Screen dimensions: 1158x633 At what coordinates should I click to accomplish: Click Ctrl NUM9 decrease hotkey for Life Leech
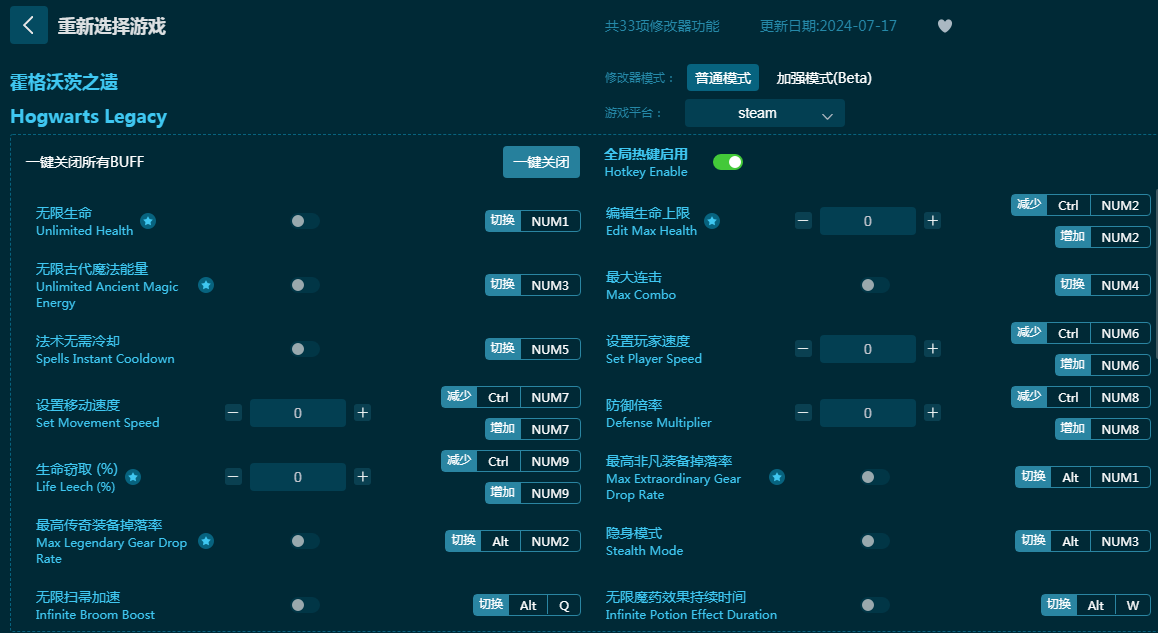pyautogui.click(x=511, y=462)
